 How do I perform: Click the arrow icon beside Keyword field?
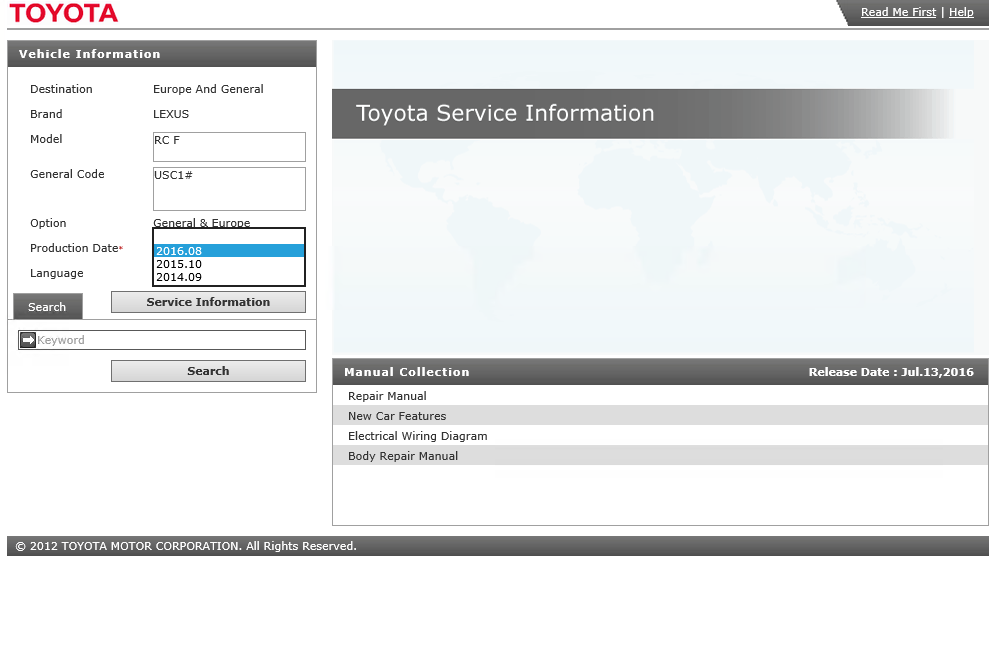click(27, 340)
